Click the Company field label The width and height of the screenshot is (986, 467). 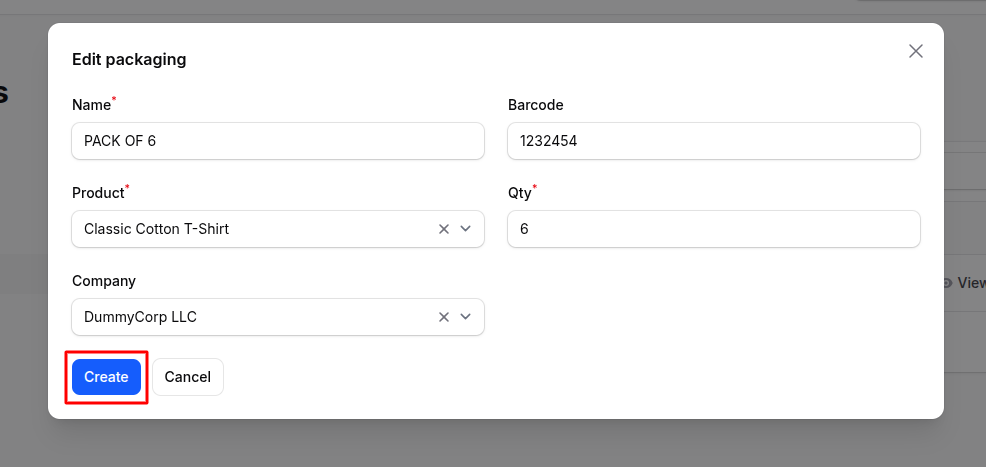[x=103, y=281]
